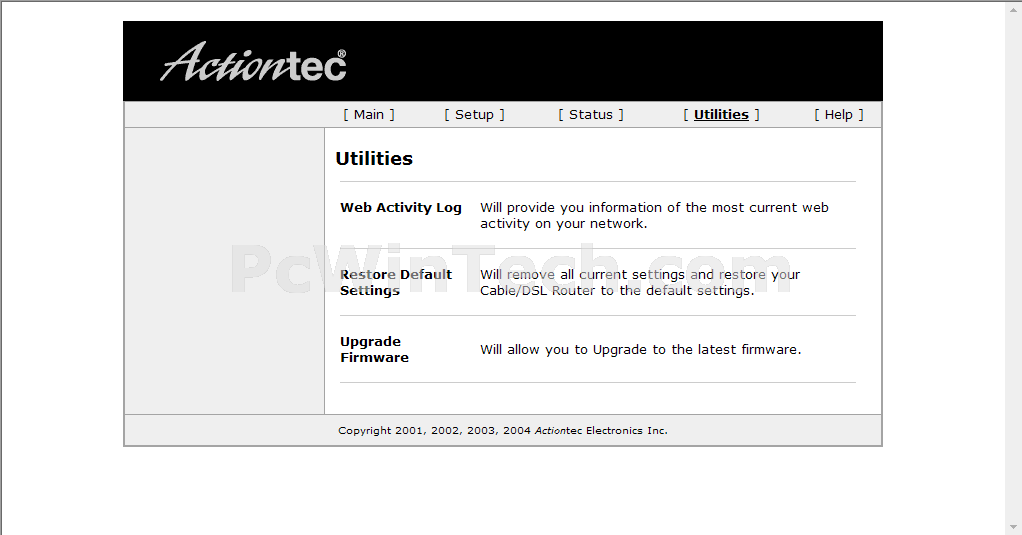Viewport: 1022px width, 535px height.
Task: Open the Main navigation tab
Action: tap(369, 115)
